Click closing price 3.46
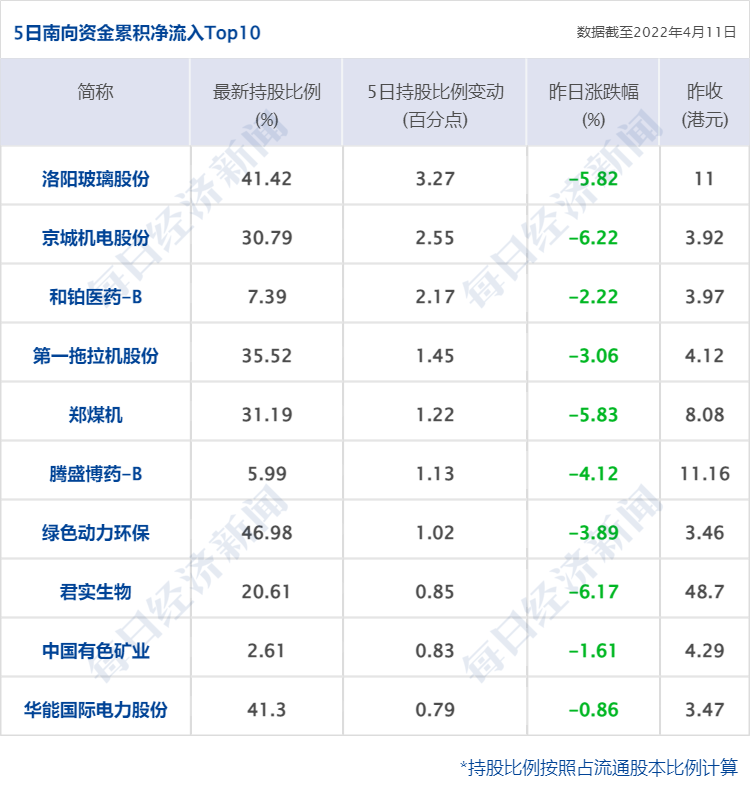Image resolution: width=750 pixels, height=793 pixels. (704, 533)
